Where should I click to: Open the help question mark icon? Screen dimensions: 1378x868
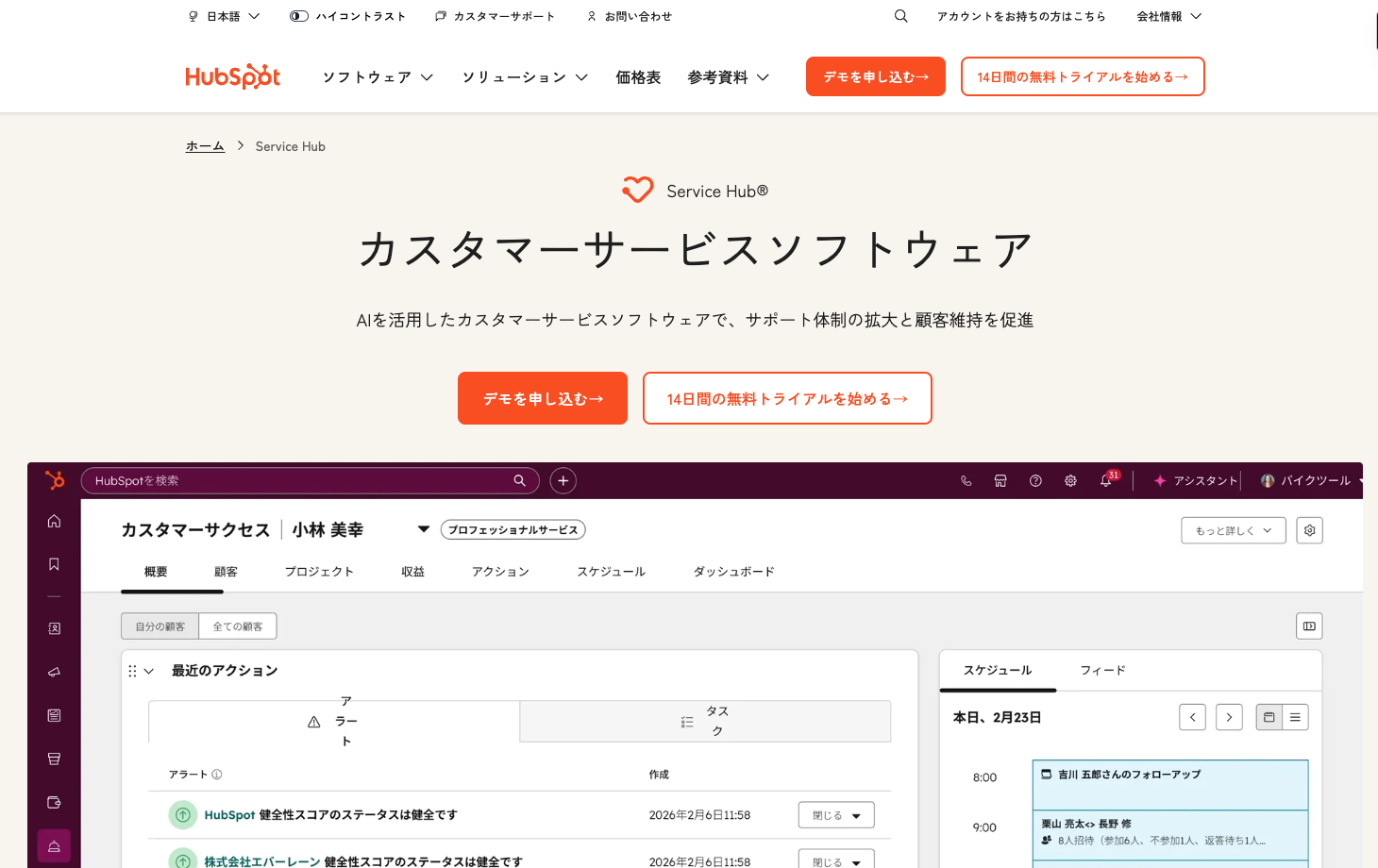click(1035, 481)
